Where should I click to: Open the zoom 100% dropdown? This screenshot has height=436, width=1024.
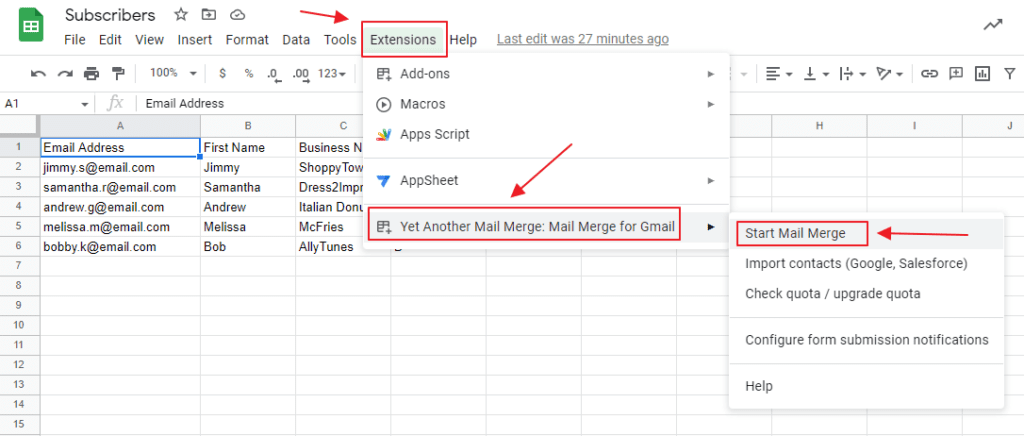[x=173, y=73]
